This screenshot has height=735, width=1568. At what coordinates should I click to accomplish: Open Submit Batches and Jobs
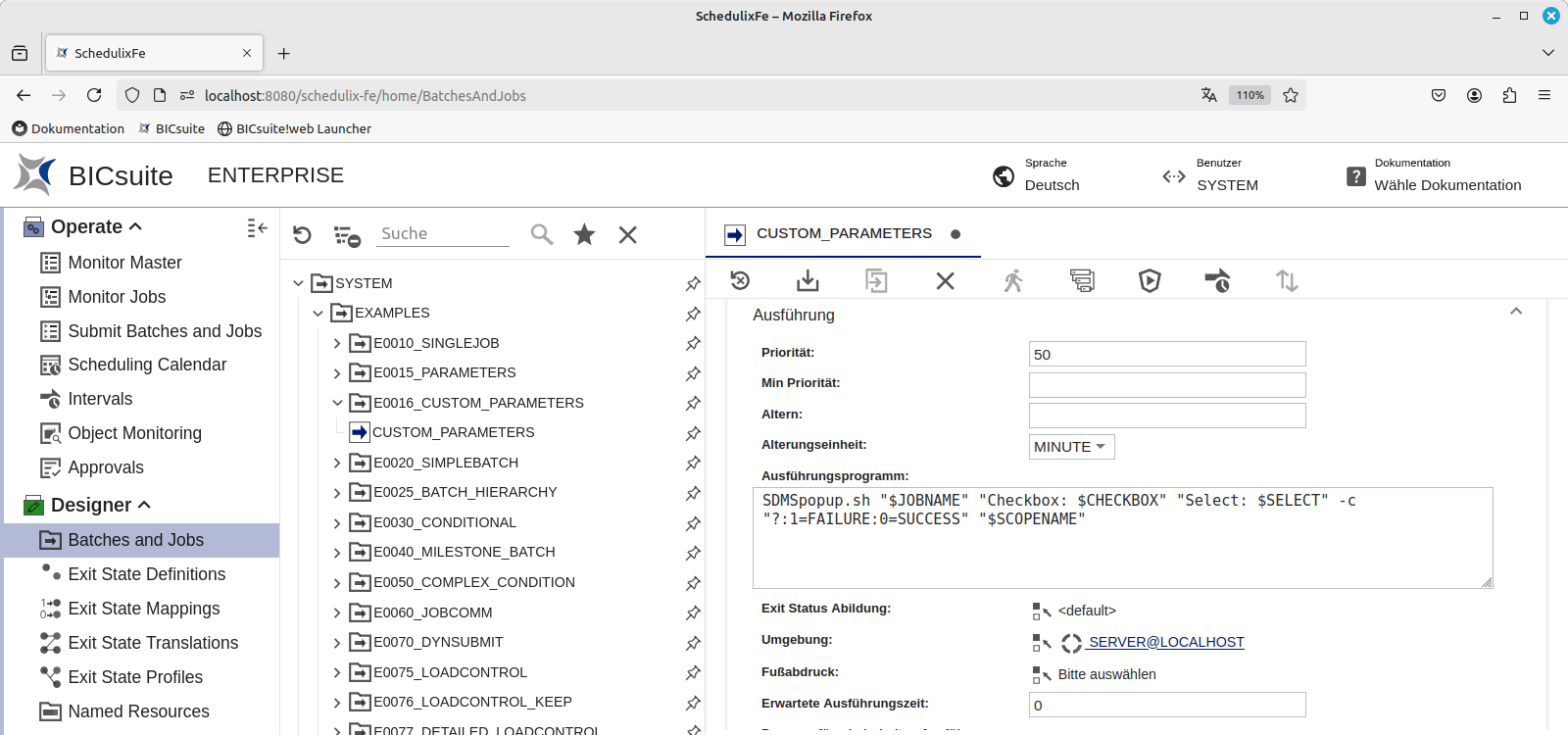coord(165,331)
